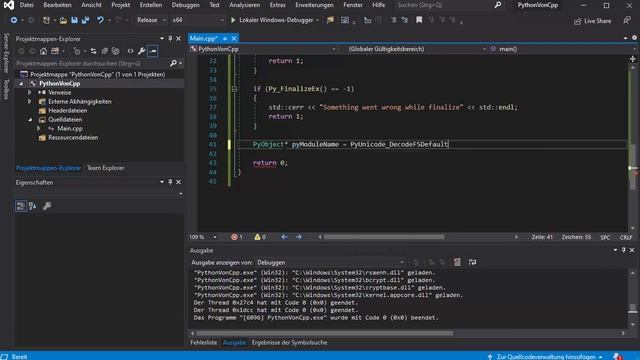The height and width of the screenshot is (360, 640).
Task: Collapse the Quelldateien folder
Action: point(30,120)
